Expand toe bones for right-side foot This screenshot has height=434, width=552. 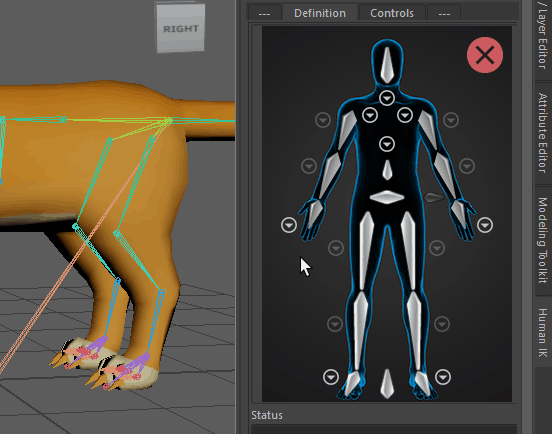[443, 377]
